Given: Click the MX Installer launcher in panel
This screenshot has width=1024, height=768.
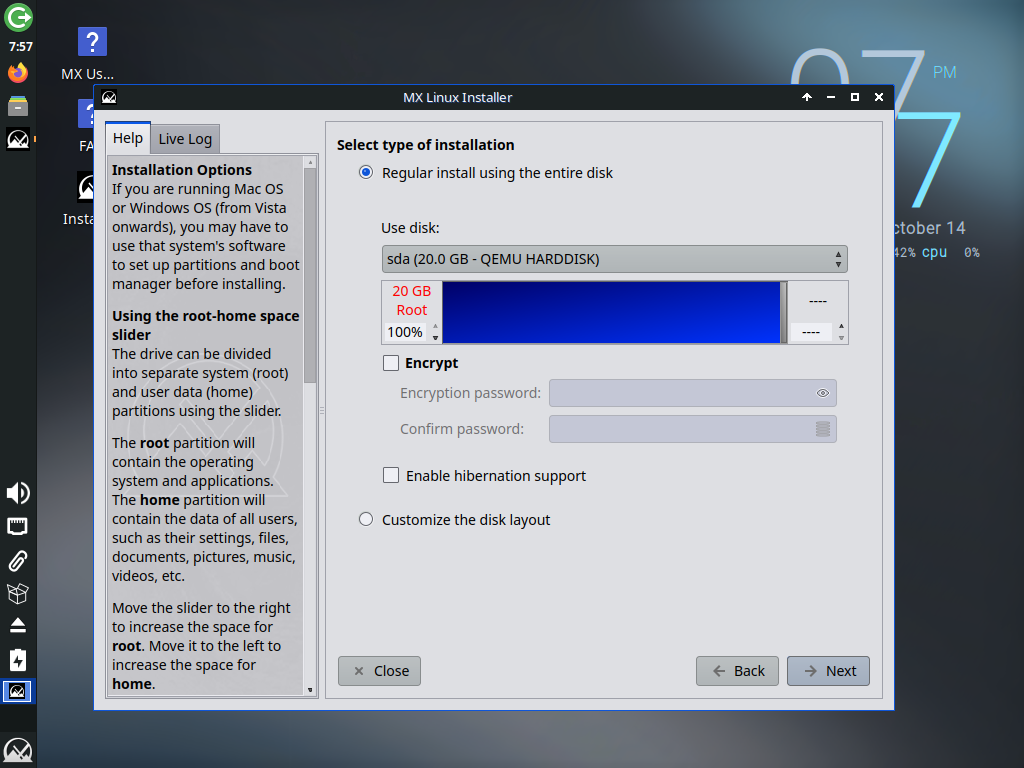Looking at the screenshot, I should [x=18, y=139].
